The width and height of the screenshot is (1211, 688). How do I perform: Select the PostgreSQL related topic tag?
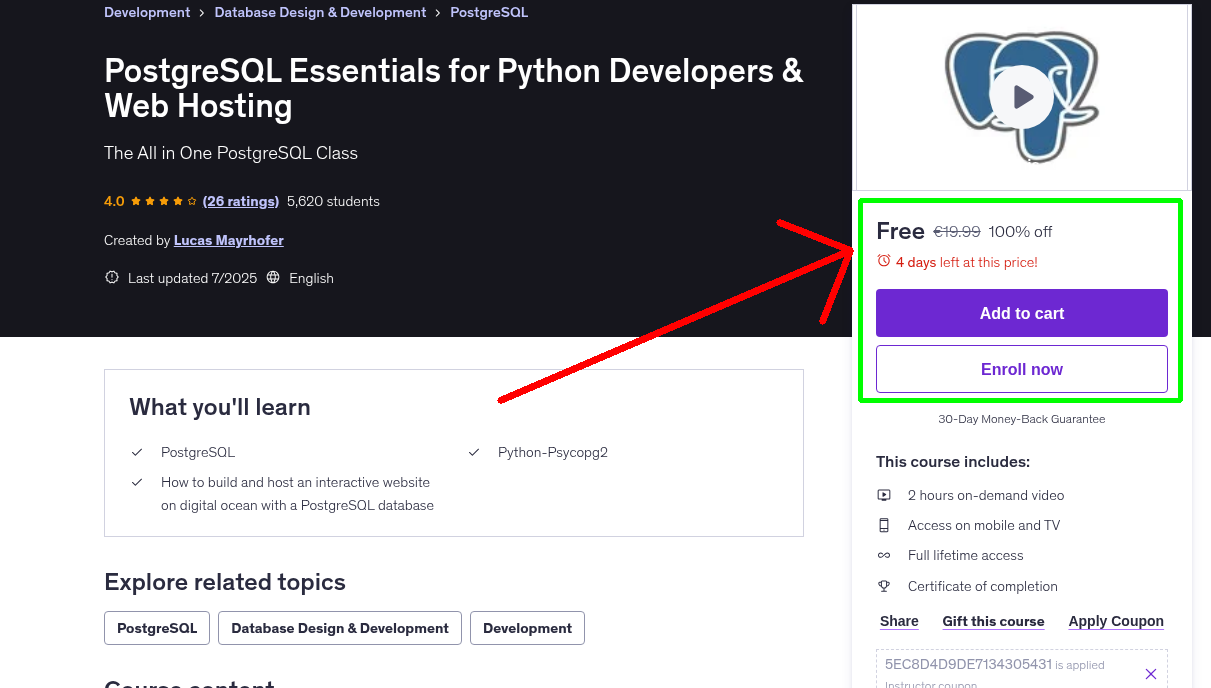pyautogui.click(x=157, y=628)
